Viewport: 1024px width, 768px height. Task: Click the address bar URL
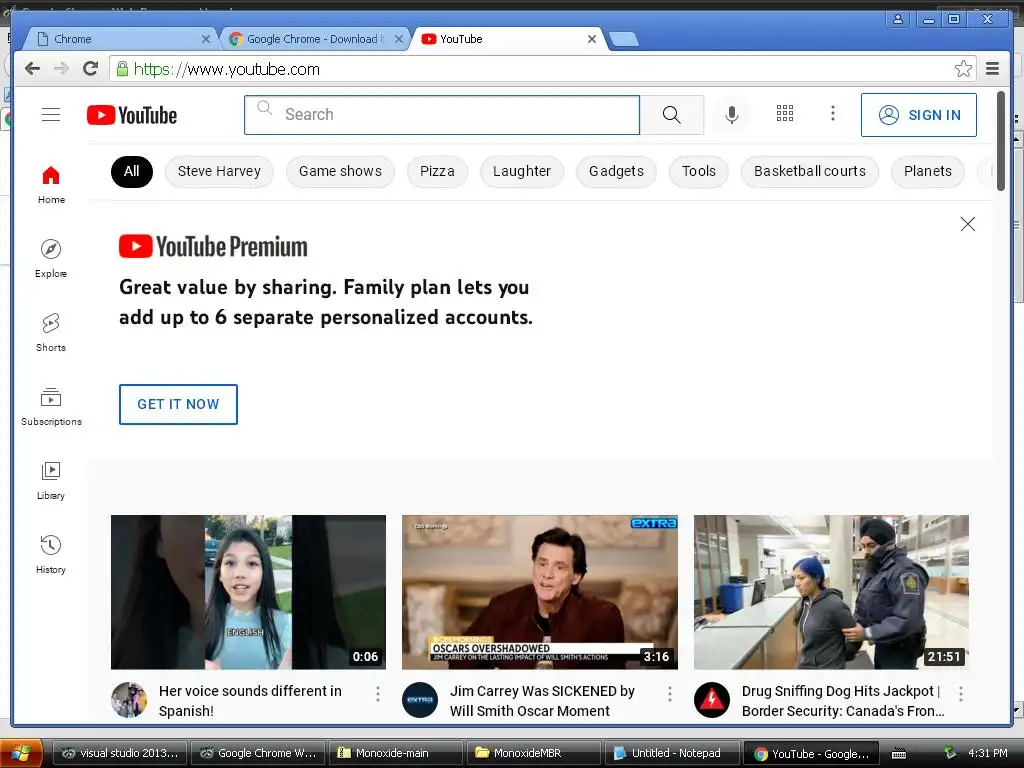pos(226,69)
